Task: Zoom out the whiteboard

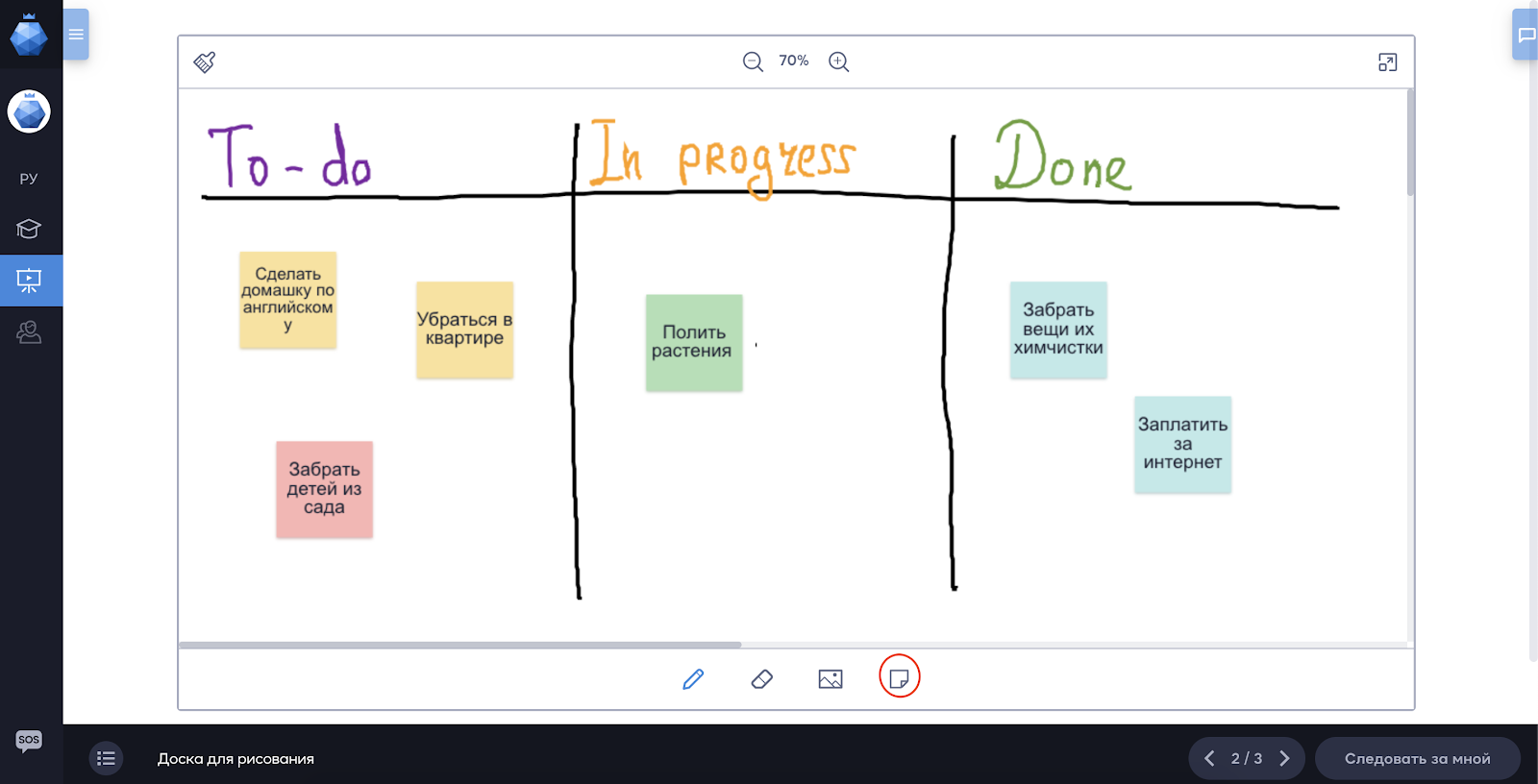Action: point(753,61)
